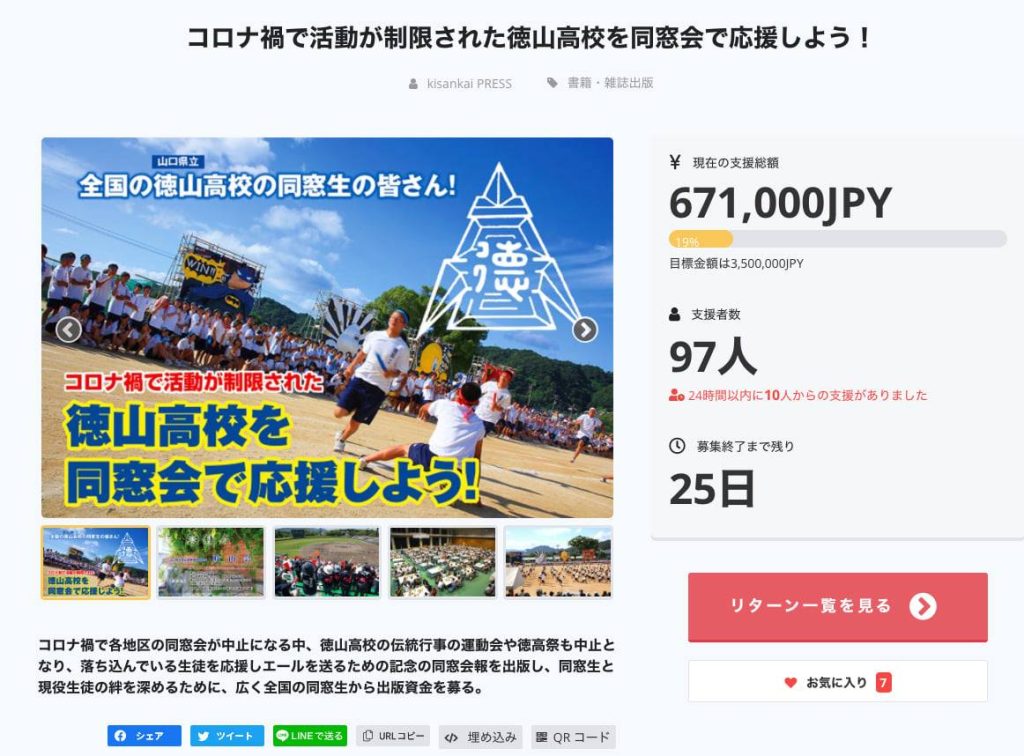This screenshot has height=756, width=1024.
Task: Advance carousel with right arrow
Action: tap(584, 330)
